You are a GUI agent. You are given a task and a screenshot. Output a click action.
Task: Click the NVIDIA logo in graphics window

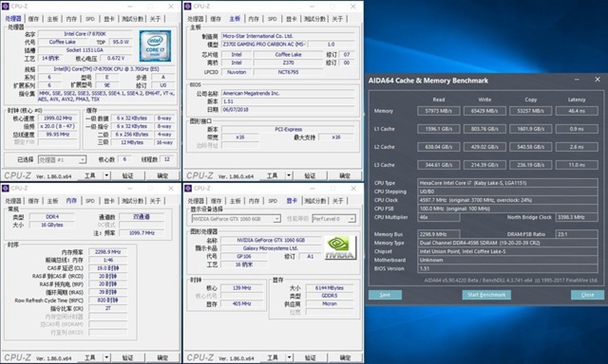click(340, 248)
